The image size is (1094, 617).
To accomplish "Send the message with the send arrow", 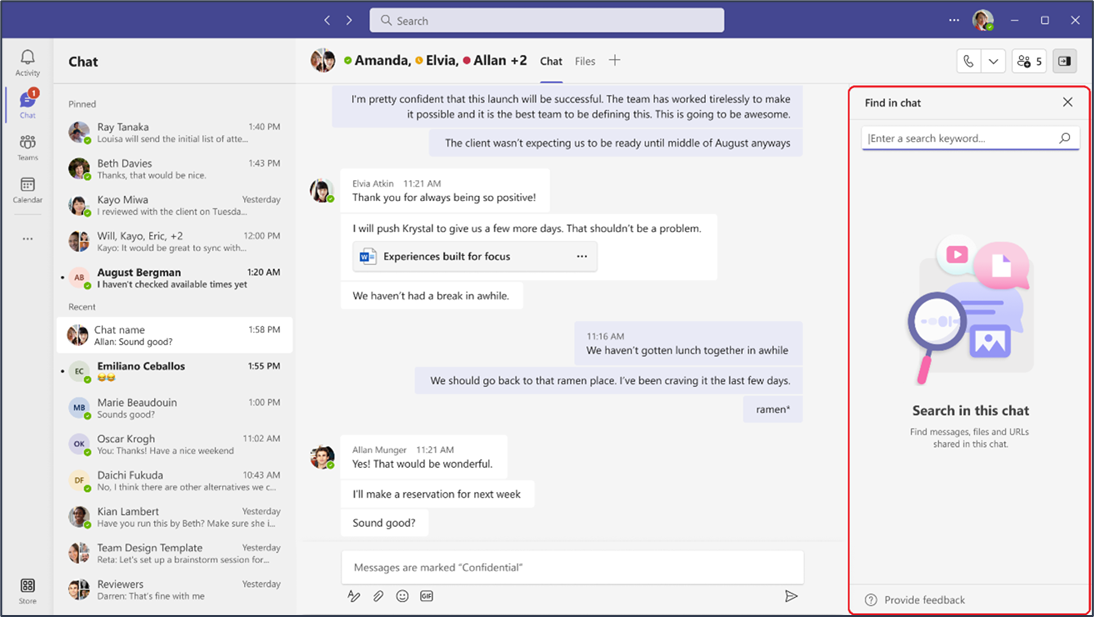I will [x=790, y=596].
